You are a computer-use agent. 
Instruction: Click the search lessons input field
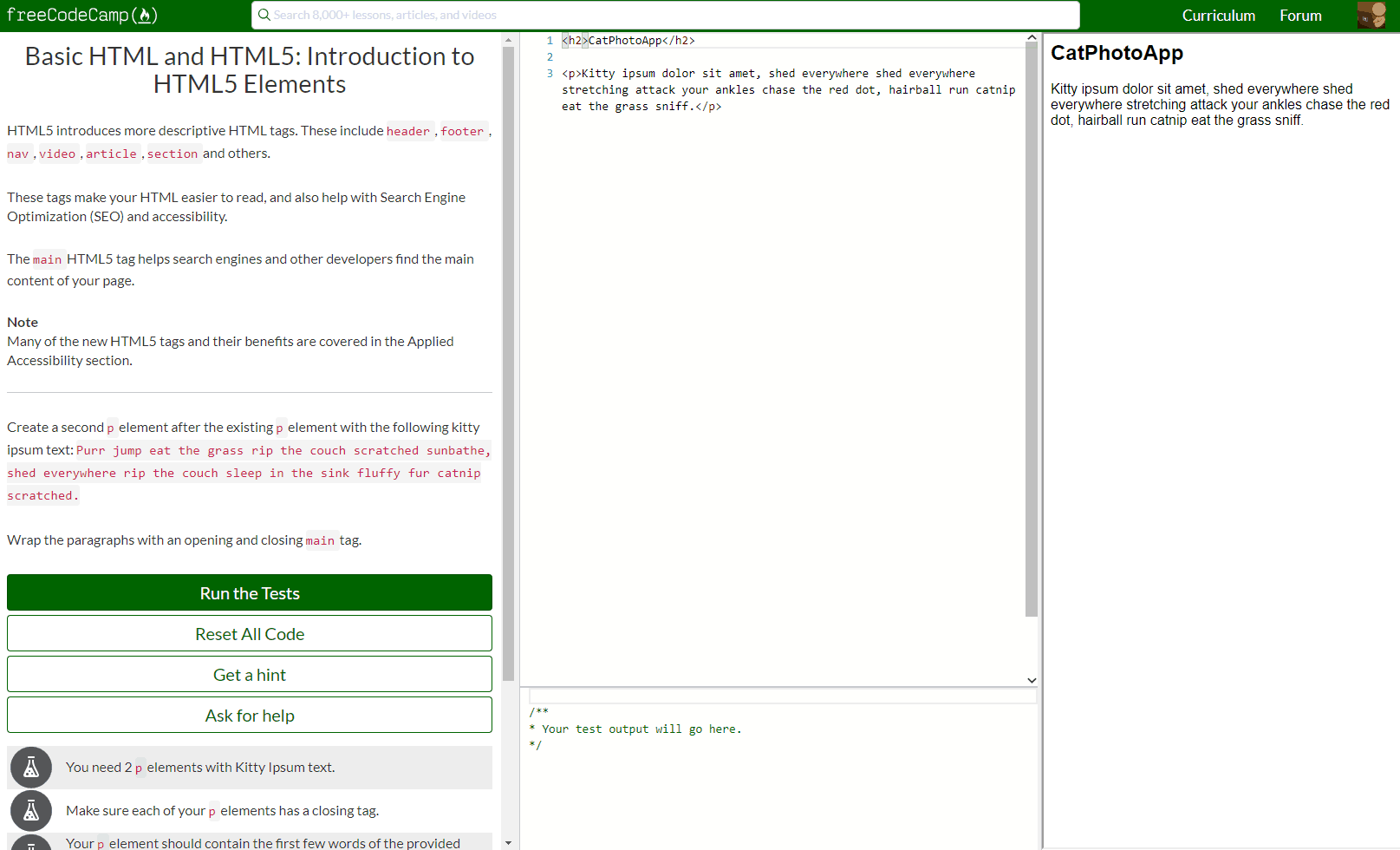point(666,15)
